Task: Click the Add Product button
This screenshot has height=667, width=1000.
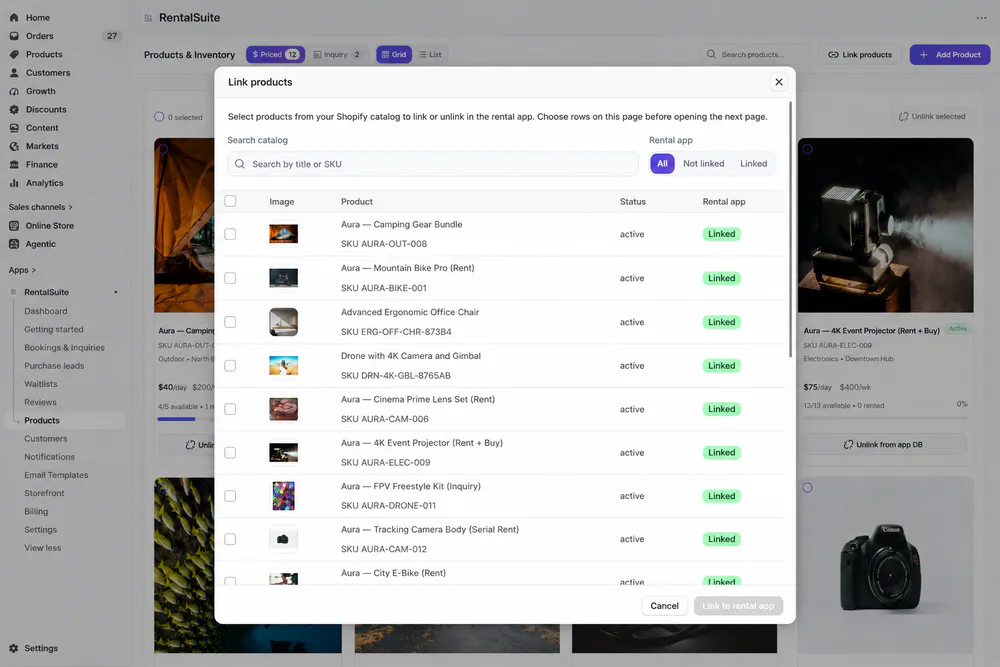Action: coord(950,55)
